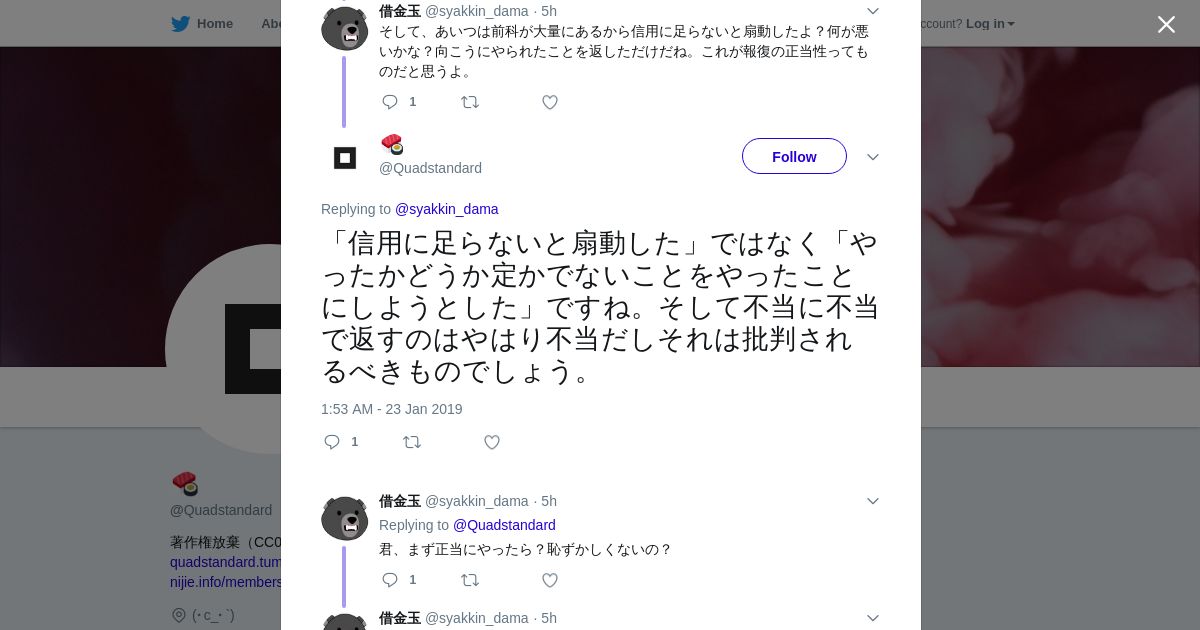
Task: Click the 1:53 AM - 23 Jan 2019 timestamp
Action: pos(391,409)
